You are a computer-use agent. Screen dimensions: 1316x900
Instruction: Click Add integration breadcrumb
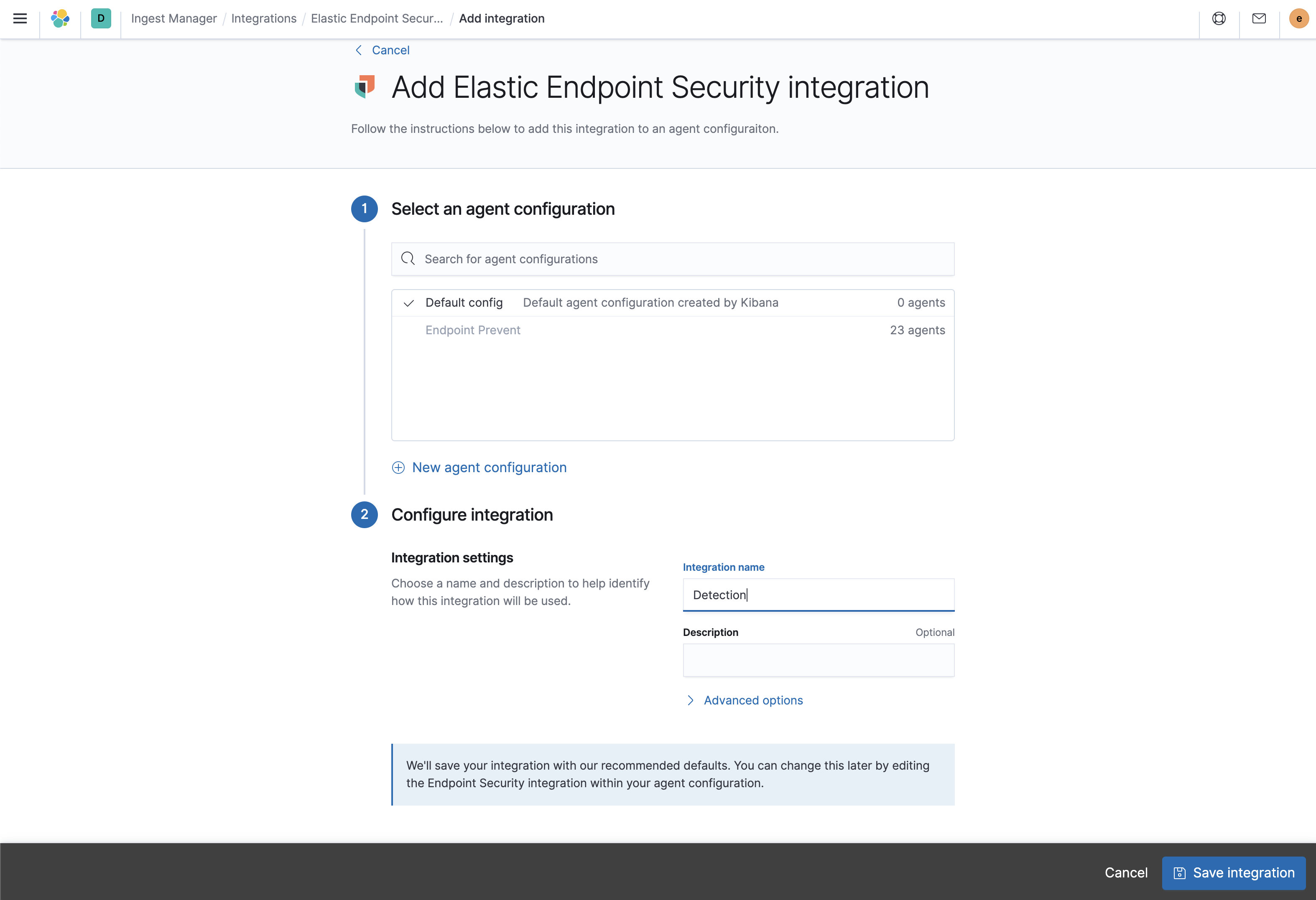502,19
